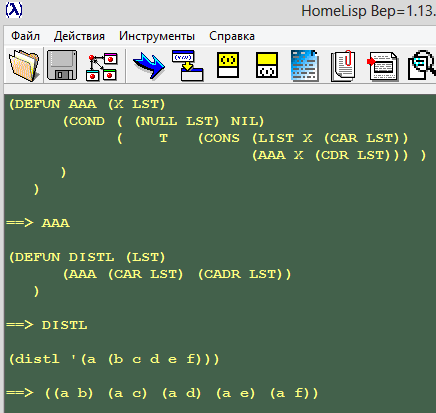This screenshot has height=413, width=436.
Task: Click the blue listing document icon
Action: click(x=305, y=65)
